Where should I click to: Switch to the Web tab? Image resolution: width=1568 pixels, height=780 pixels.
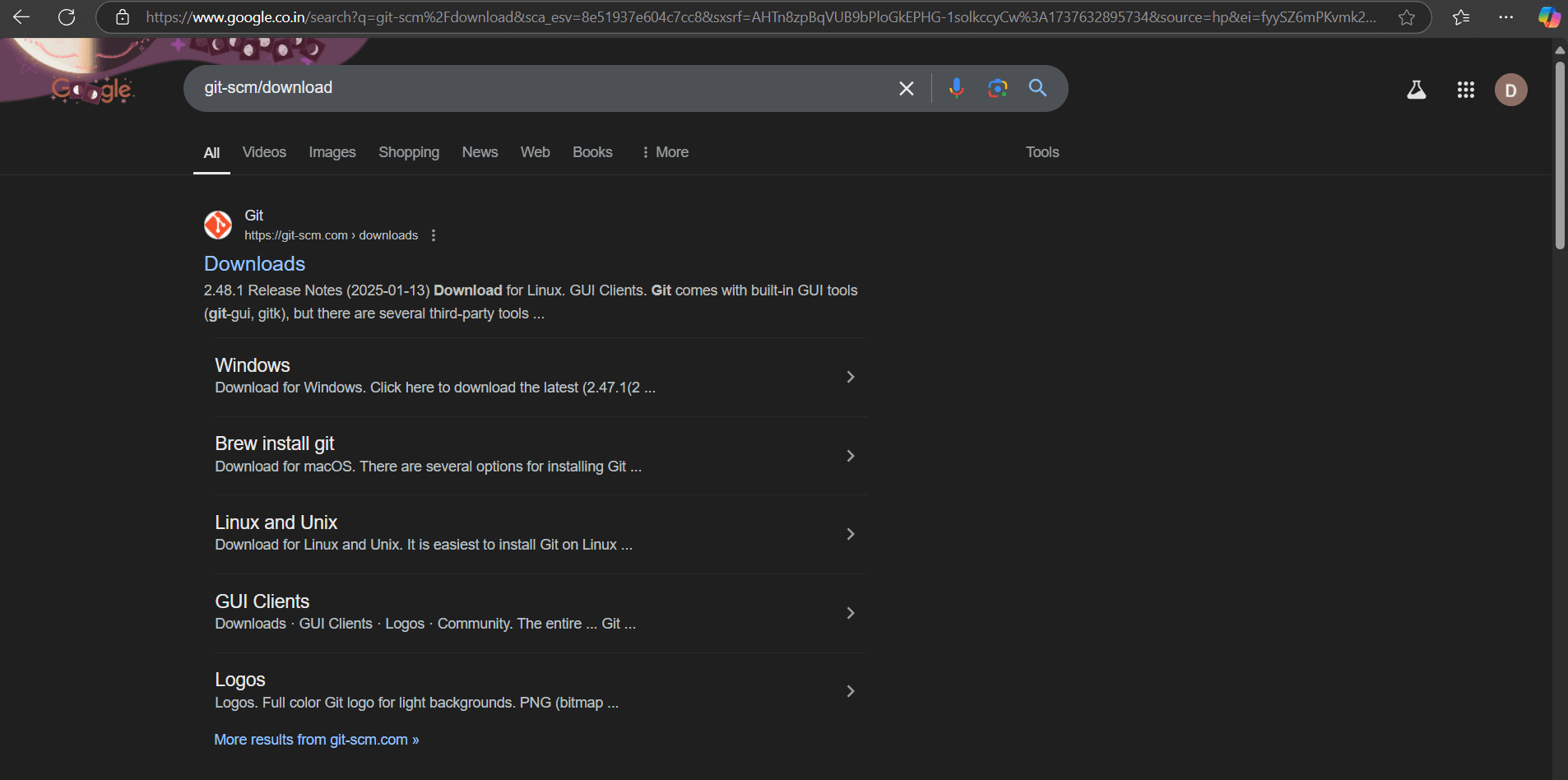[535, 152]
